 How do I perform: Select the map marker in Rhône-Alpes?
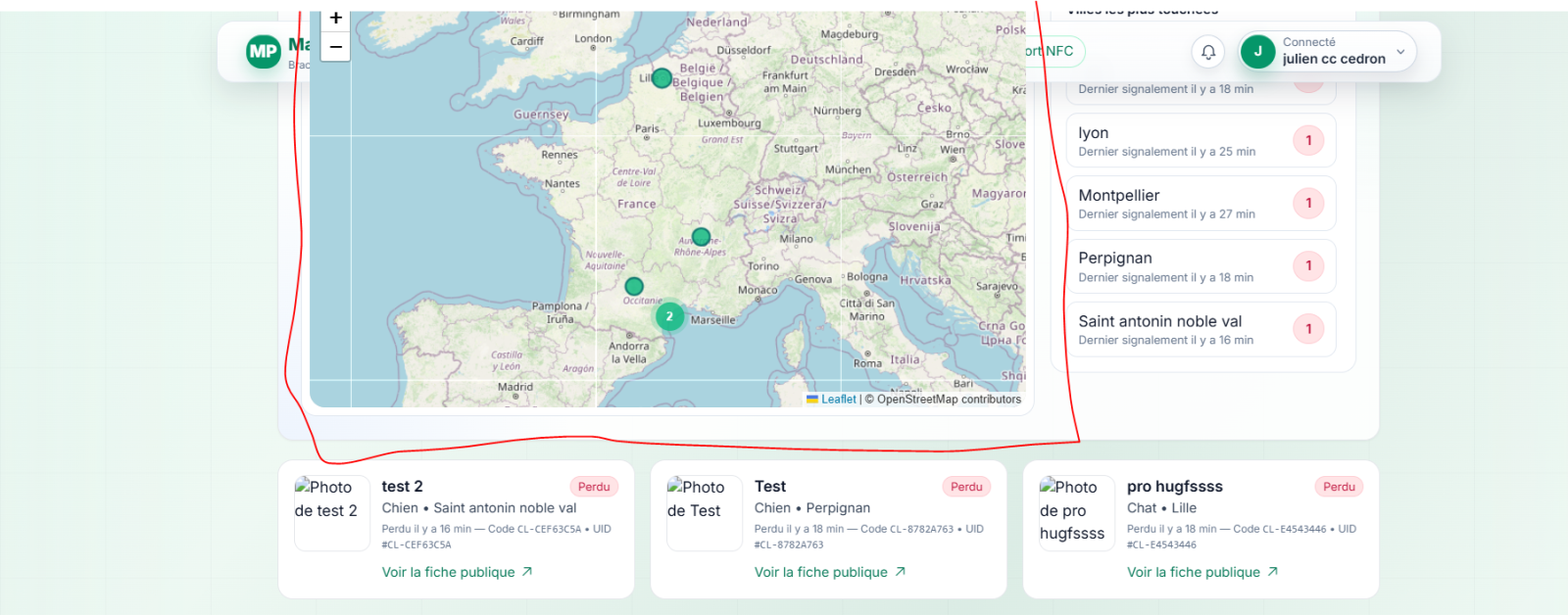[x=701, y=237]
